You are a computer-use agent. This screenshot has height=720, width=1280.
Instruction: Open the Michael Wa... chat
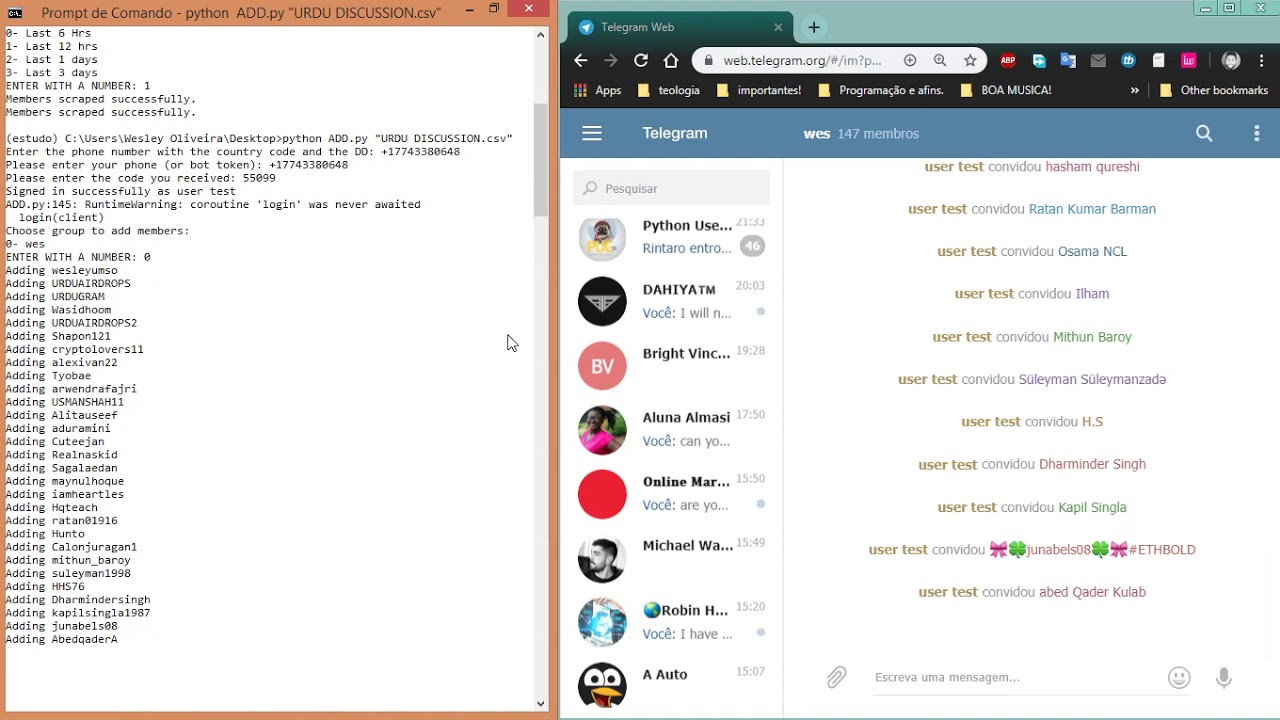[x=672, y=557]
